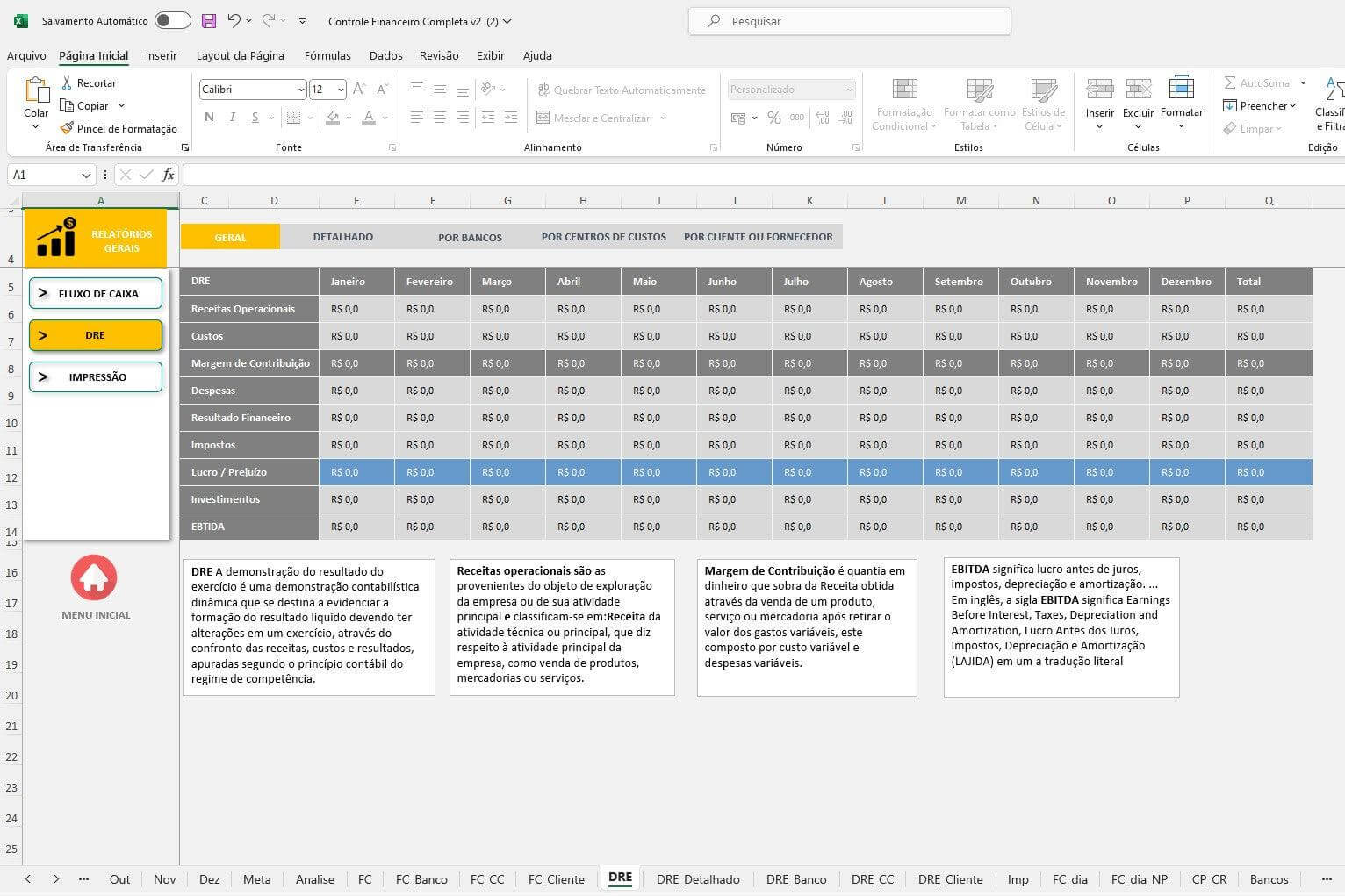Open the font name Calibri dropdown
The image size is (1345, 896).
pyautogui.click(x=301, y=90)
